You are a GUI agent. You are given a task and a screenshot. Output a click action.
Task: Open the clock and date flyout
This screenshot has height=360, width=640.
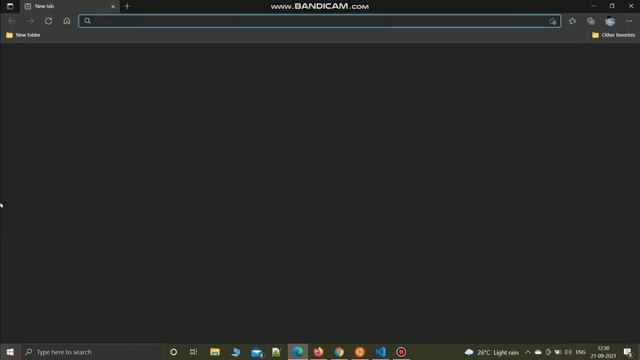(603, 352)
